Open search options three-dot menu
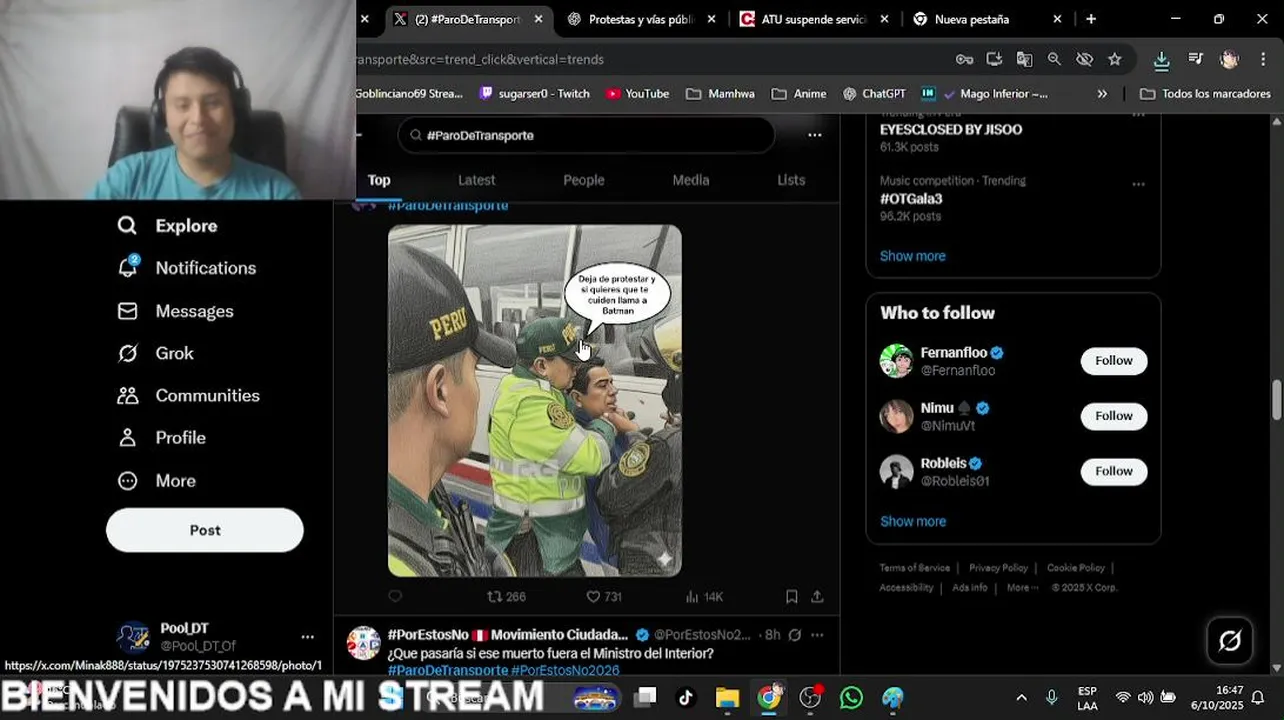 click(x=815, y=135)
